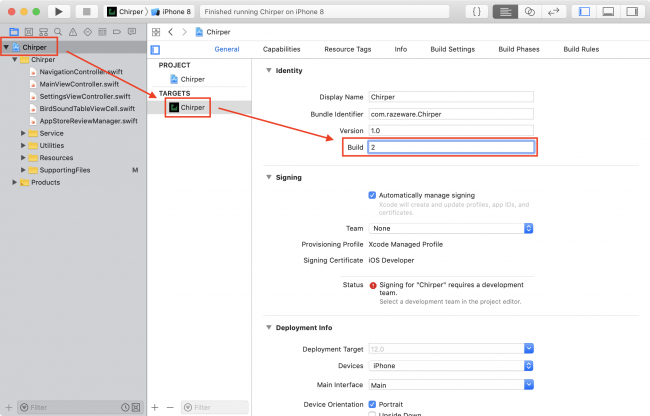
Task: Collapse the Identity section
Action: click(x=269, y=70)
